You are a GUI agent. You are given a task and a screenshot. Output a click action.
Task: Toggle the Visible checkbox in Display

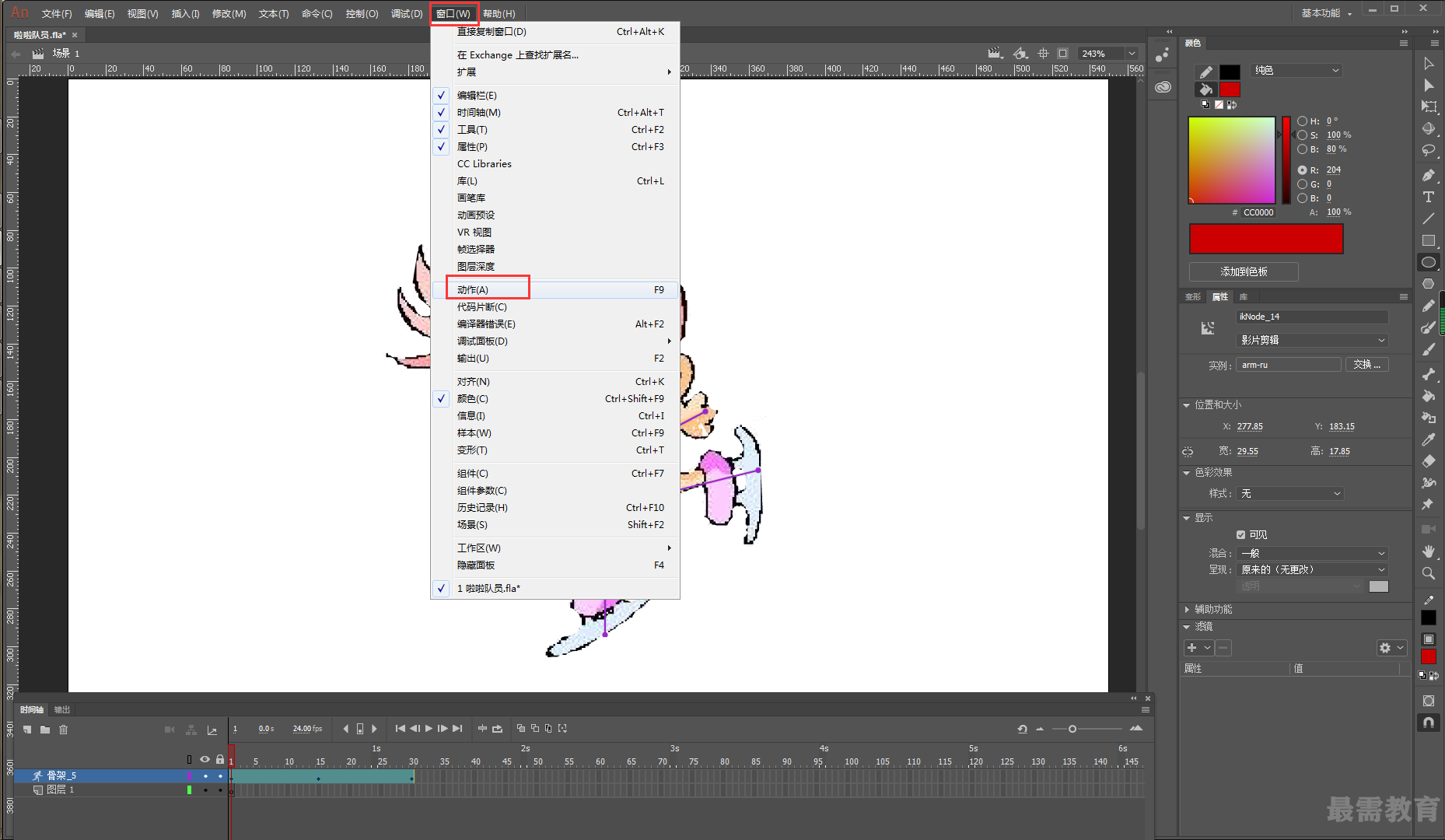(x=1241, y=534)
